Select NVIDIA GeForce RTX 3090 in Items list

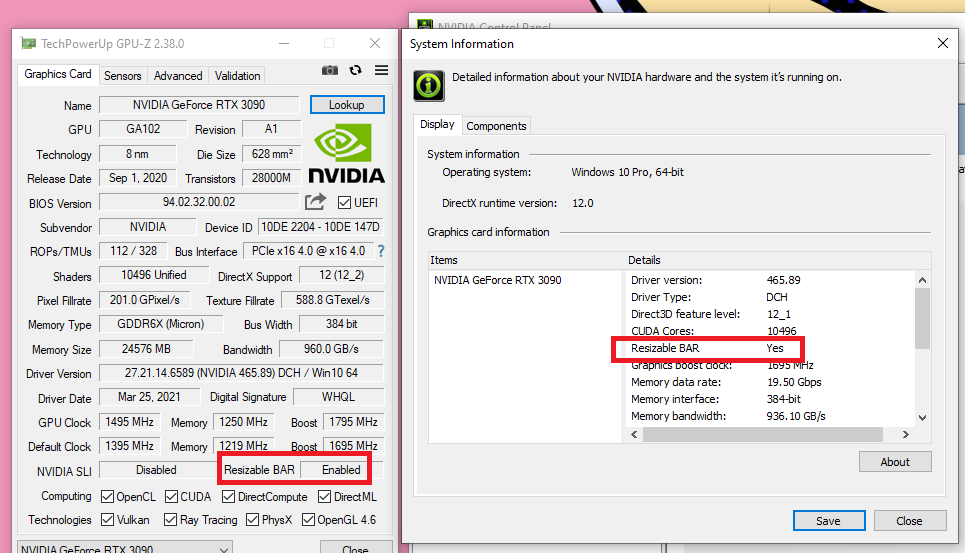coord(498,280)
